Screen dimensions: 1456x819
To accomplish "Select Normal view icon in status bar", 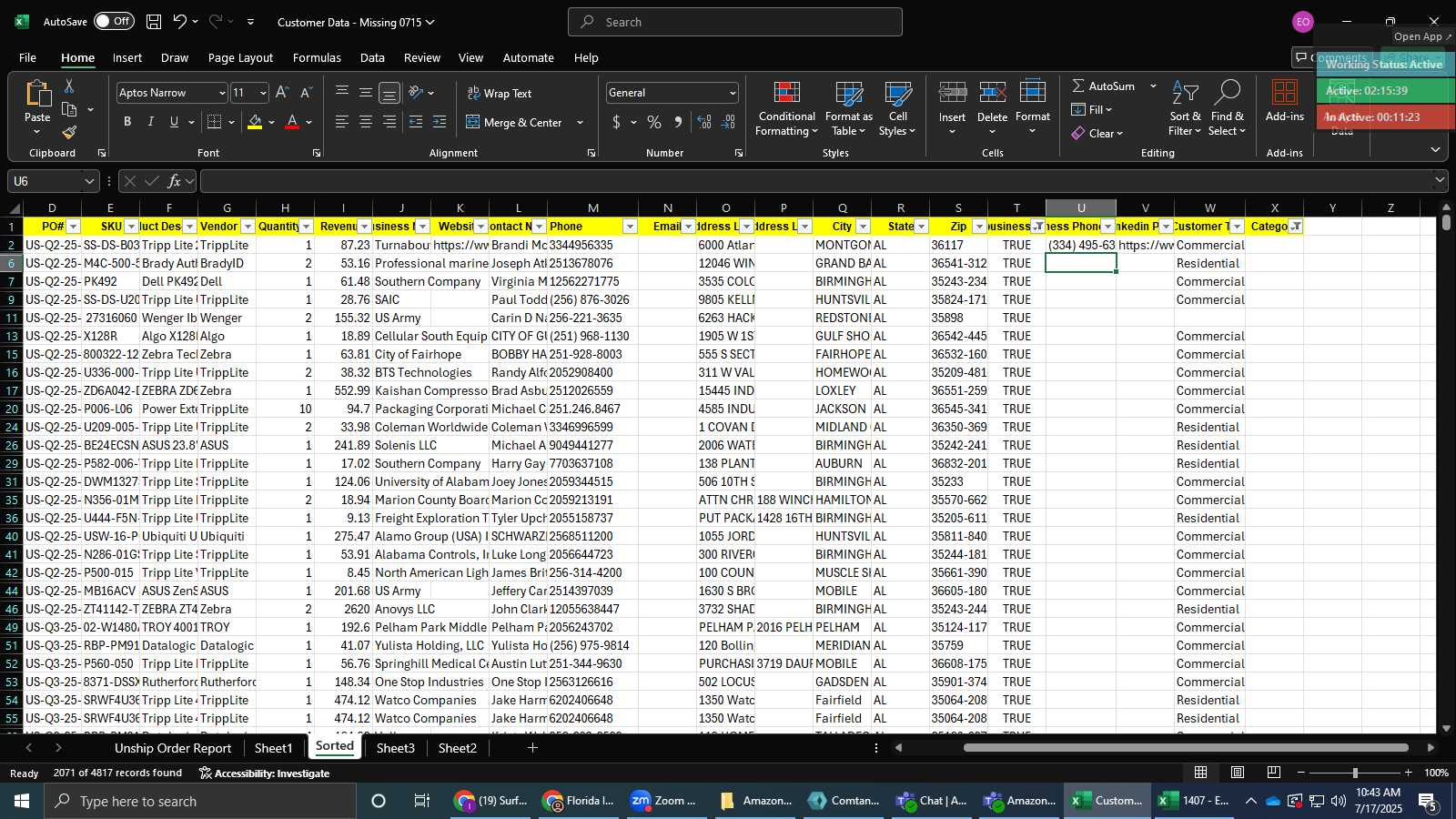I will coord(1201,773).
